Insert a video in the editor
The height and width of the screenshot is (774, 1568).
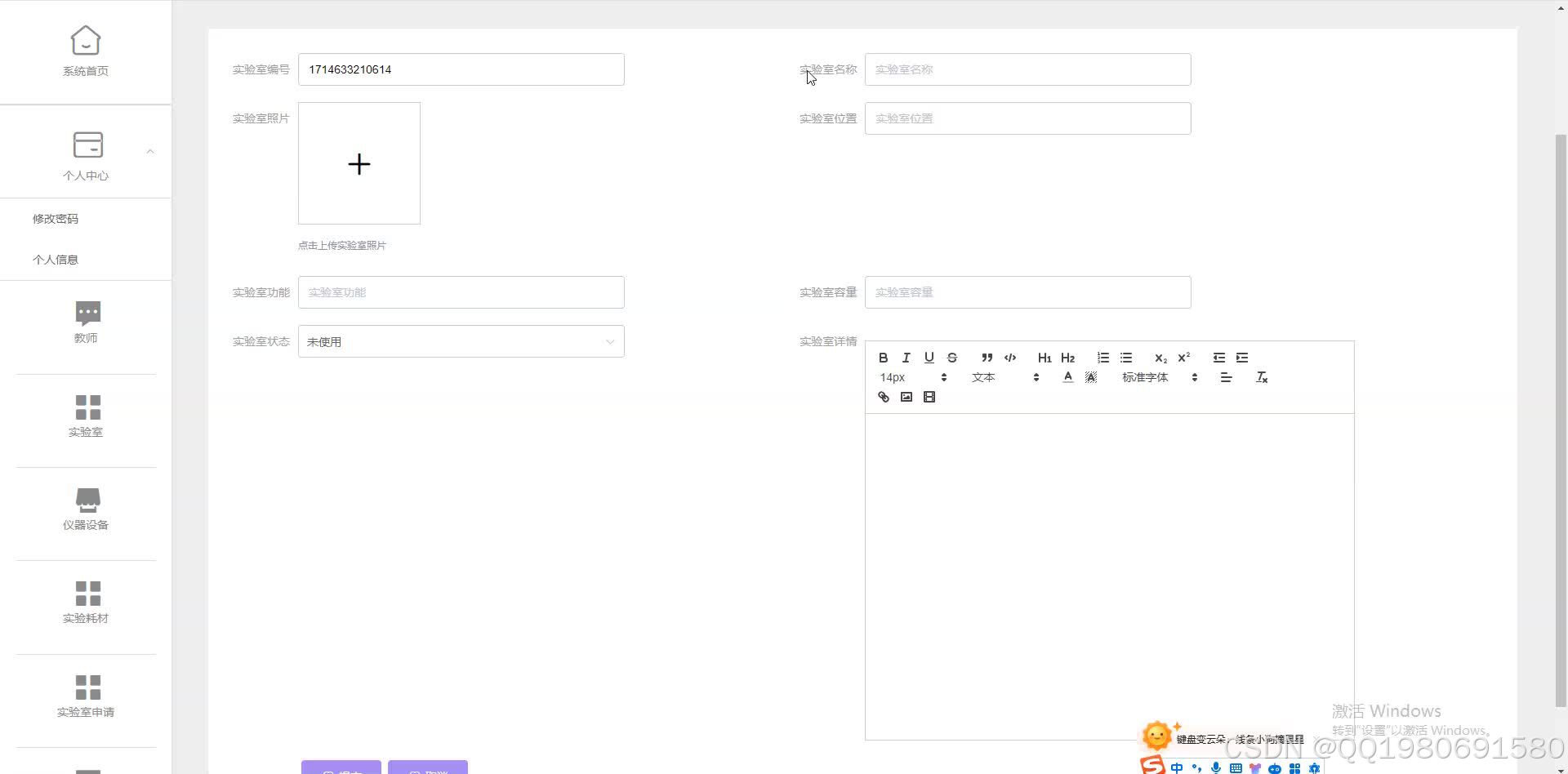tap(929, 397)
